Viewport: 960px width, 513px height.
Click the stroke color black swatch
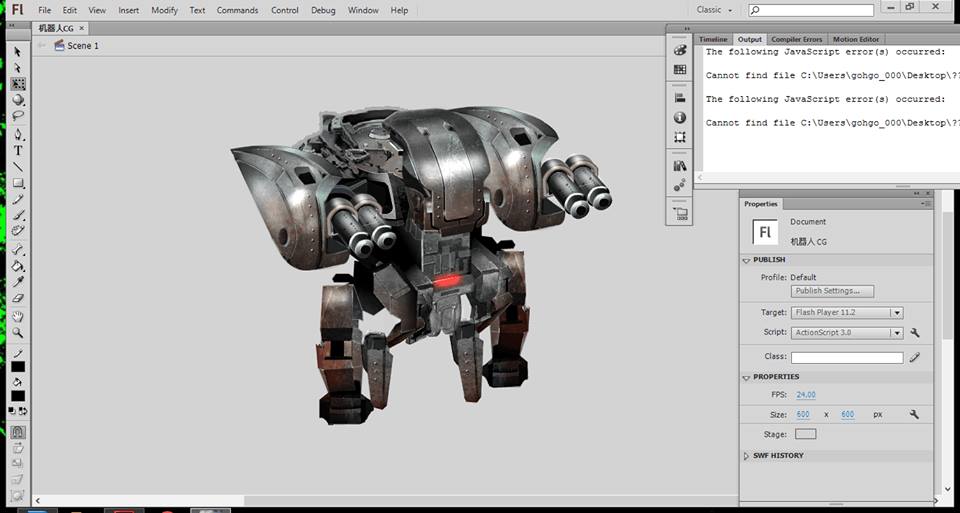click(18, 367)
